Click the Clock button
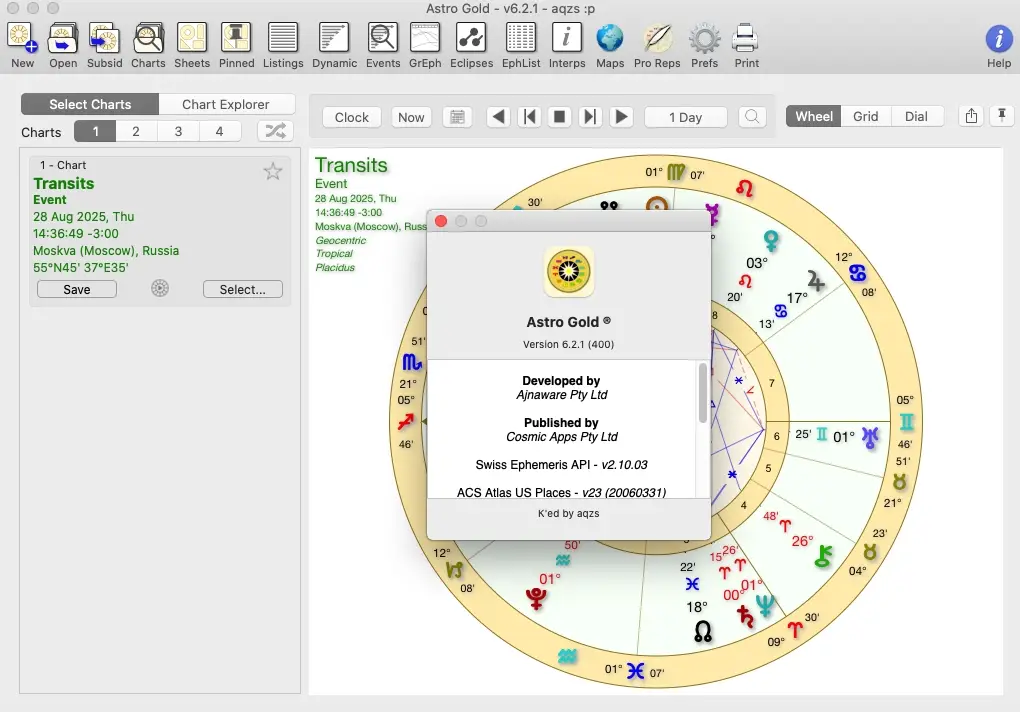 click(x=352, y=117)
